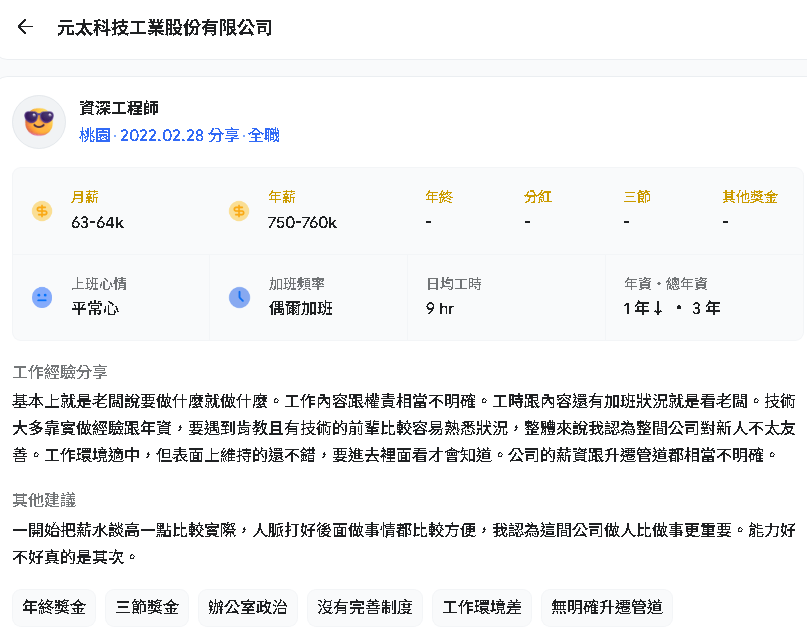Click the 年終 label
807x629 pixels.
(x=439, y=197)
